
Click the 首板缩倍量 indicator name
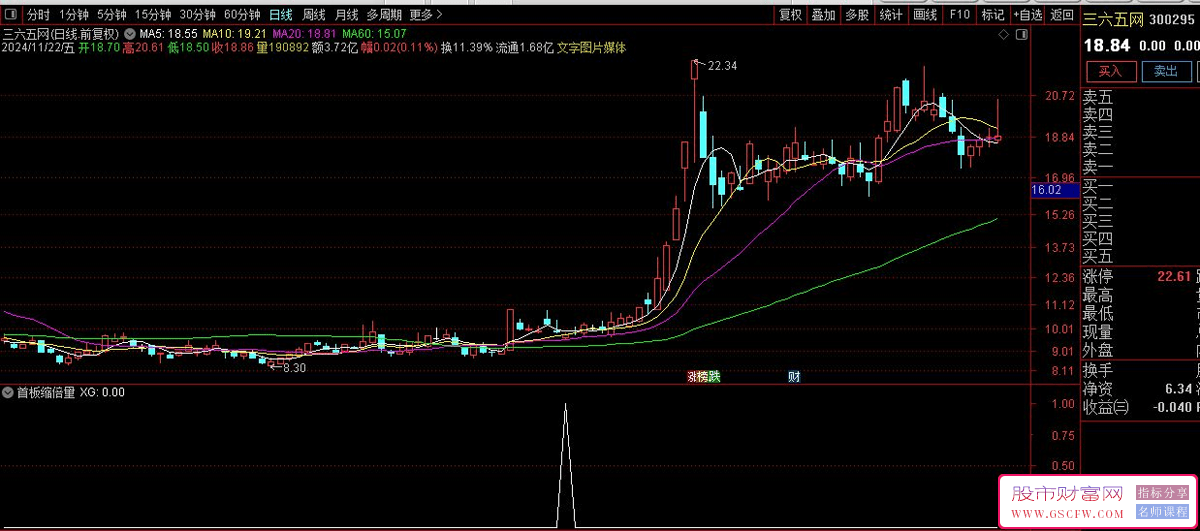click(45, 392)
